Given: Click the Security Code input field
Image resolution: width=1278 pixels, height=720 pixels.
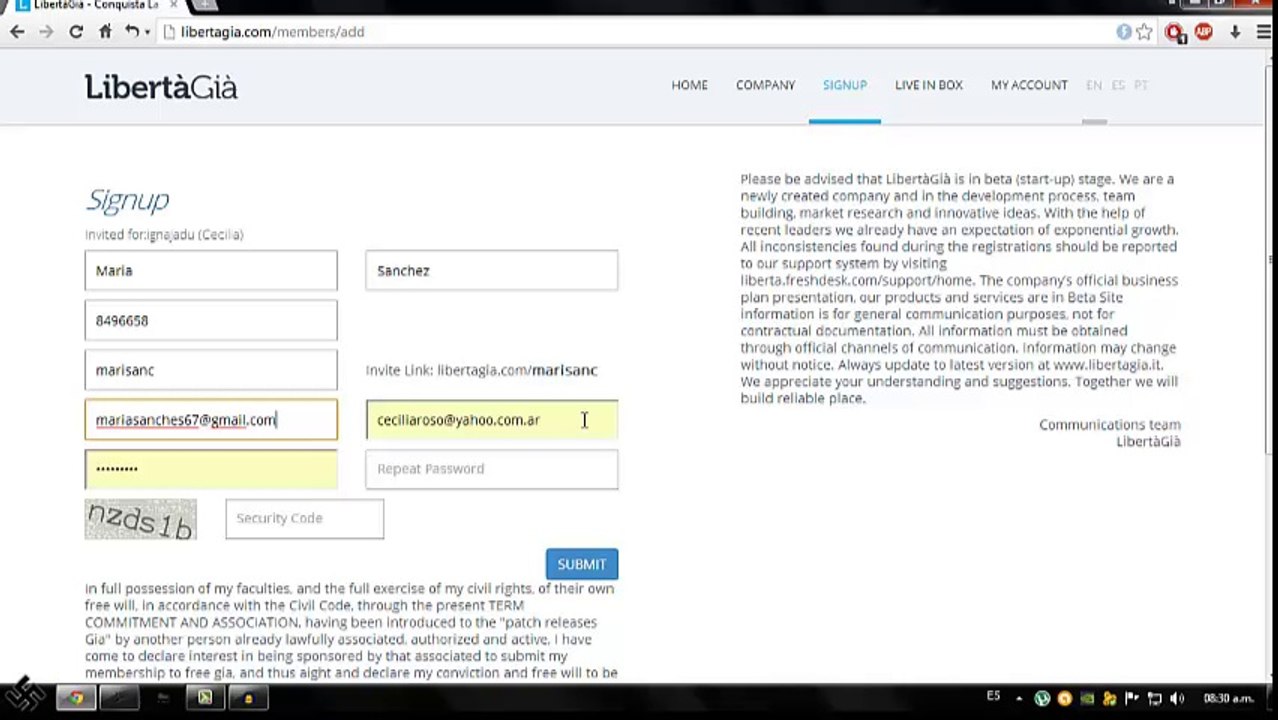Looking at the screenshot, I should pos(305,518).
